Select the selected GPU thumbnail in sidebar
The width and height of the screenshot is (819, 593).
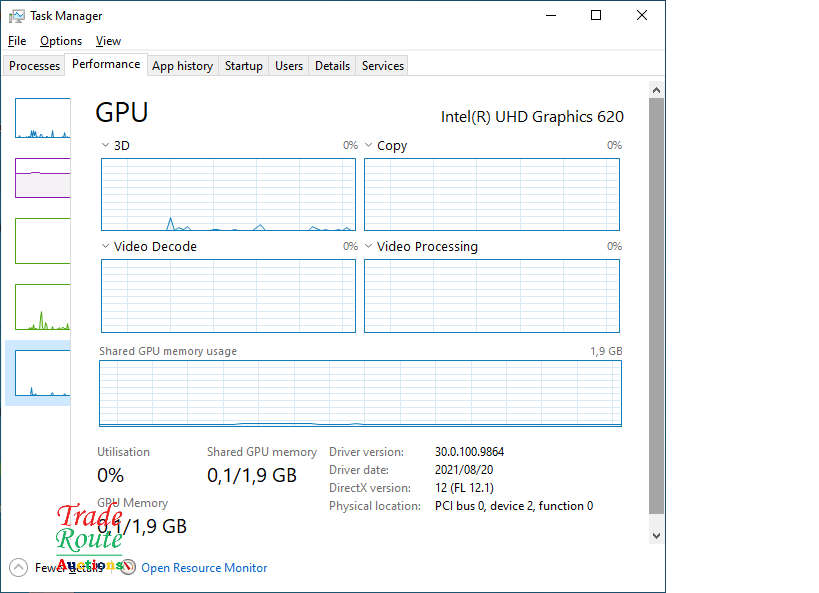pos(42,373)
